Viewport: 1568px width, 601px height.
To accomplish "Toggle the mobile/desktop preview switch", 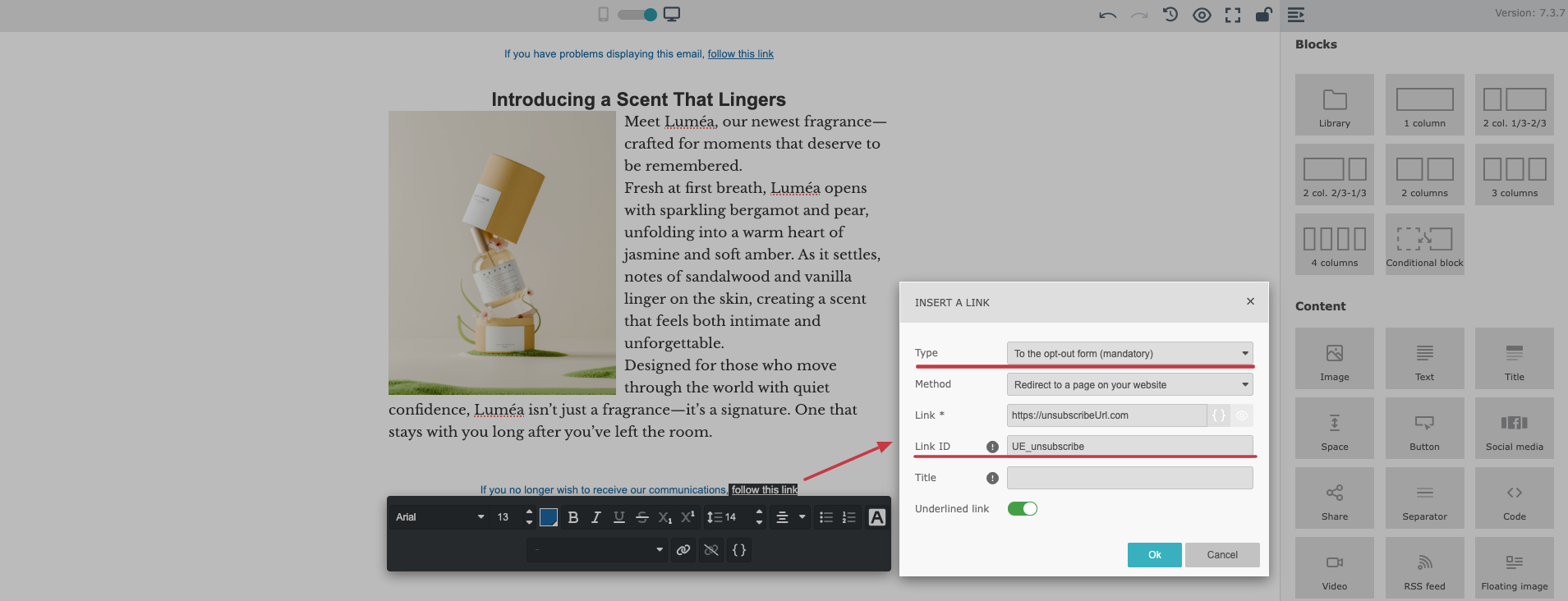I will click(x=637, y=14).
